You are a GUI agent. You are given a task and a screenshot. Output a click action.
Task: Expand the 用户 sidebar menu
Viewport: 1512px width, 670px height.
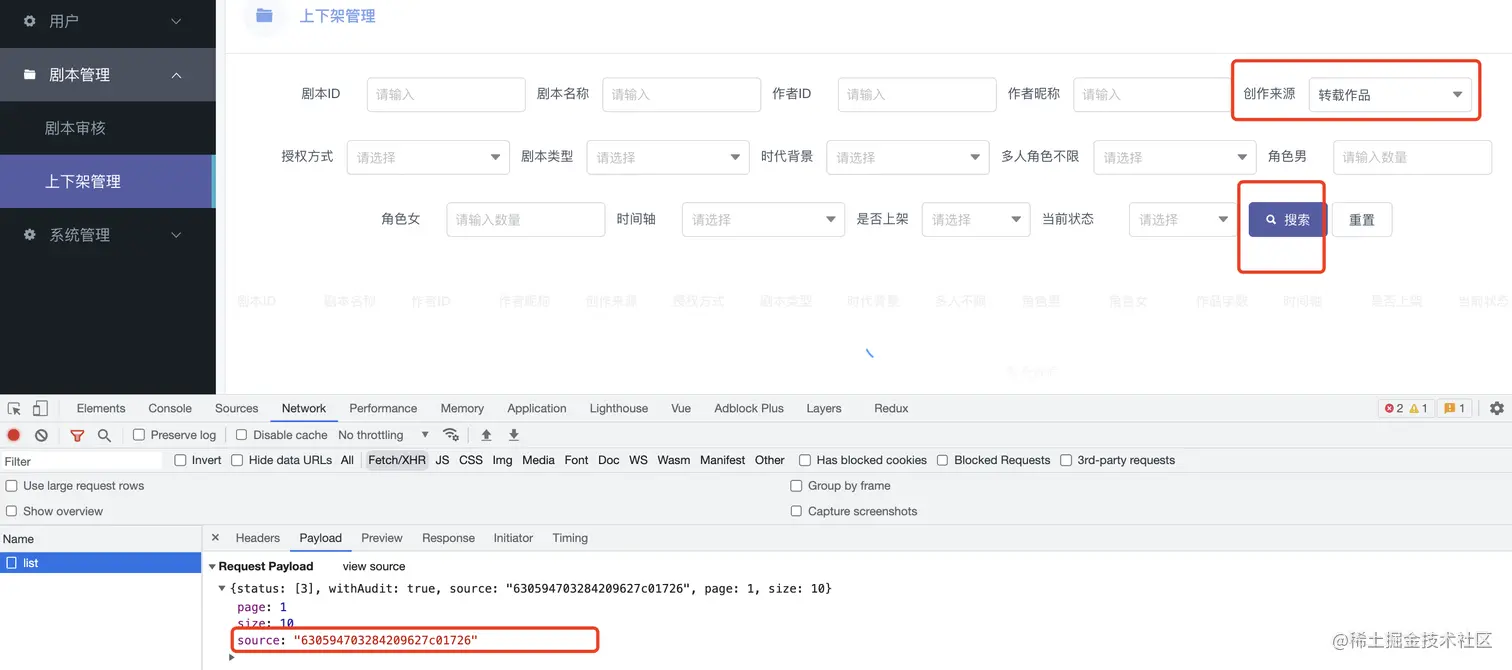point(107,21)
